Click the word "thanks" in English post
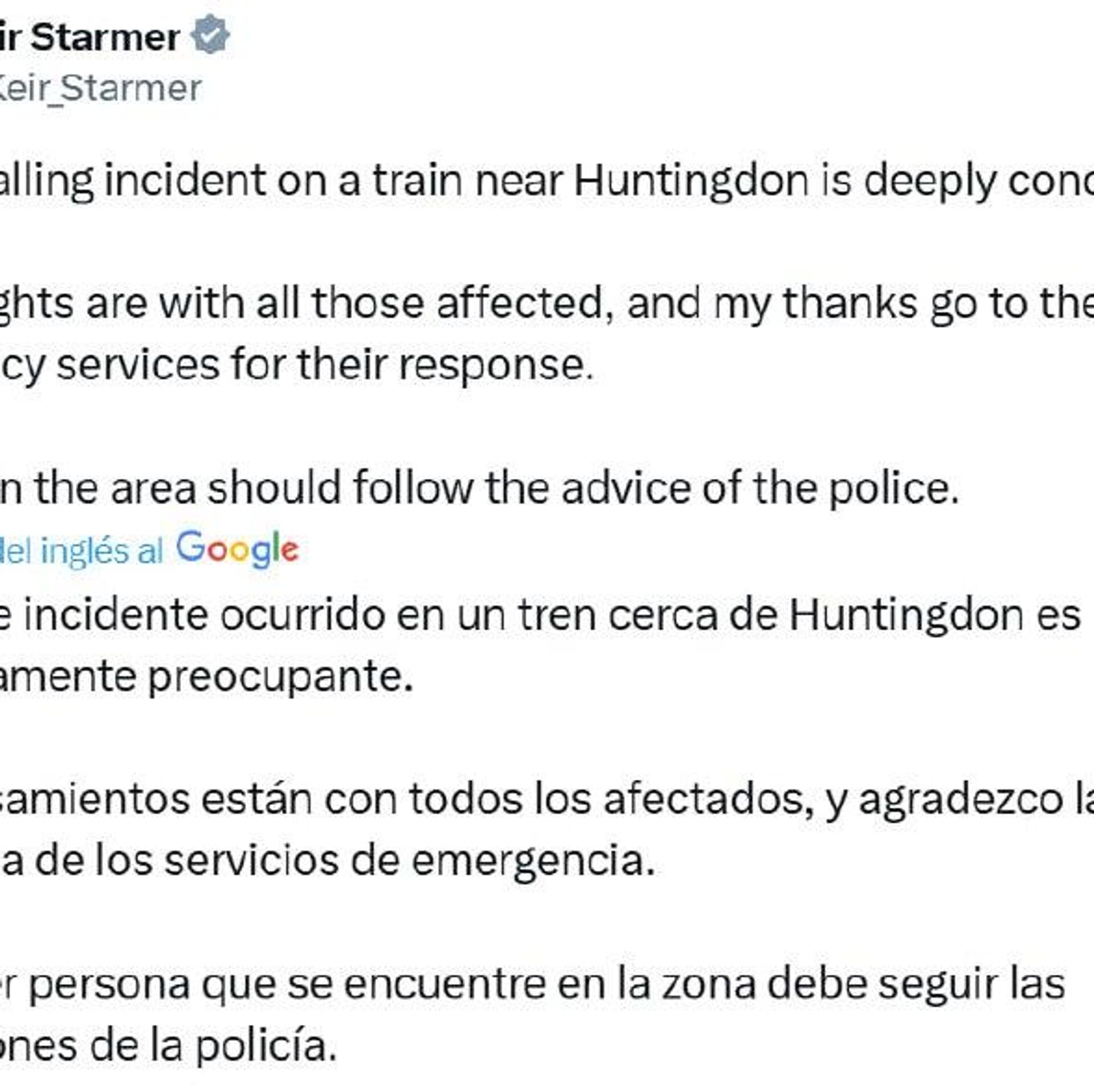 click(850, 303)
